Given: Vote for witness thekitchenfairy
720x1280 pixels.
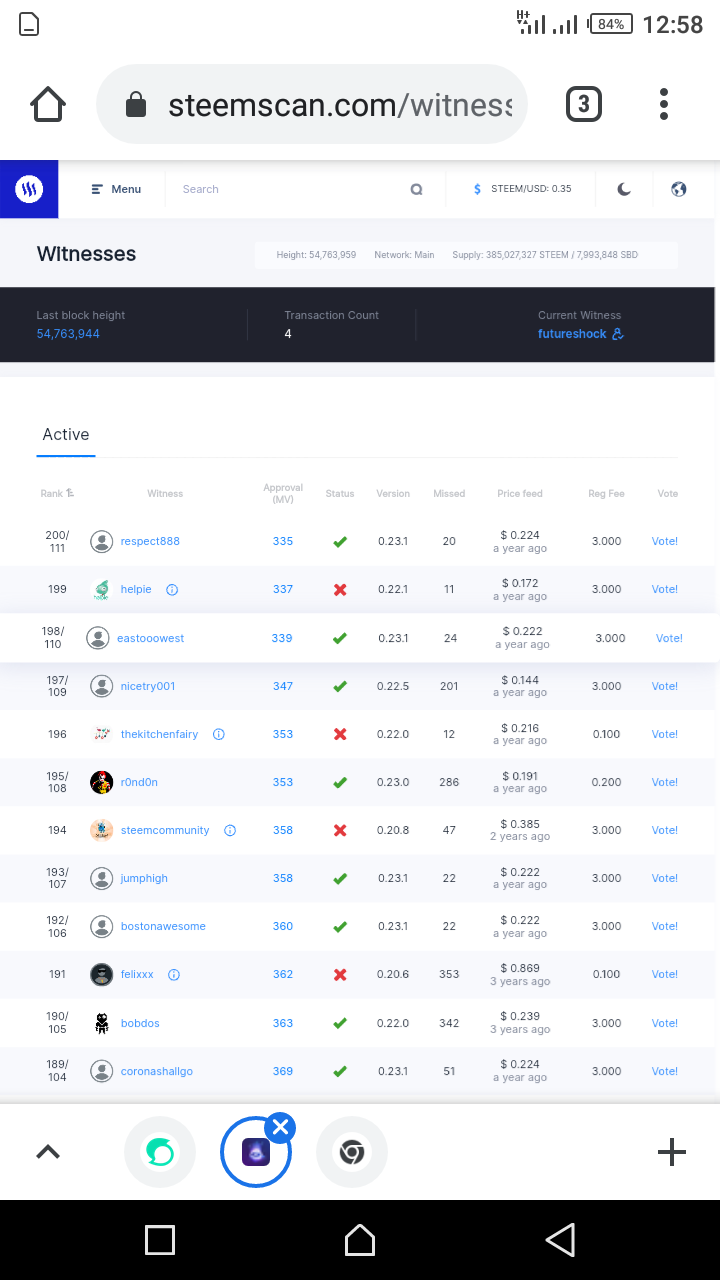Looking at the screenshot, I should coord(665,734).
